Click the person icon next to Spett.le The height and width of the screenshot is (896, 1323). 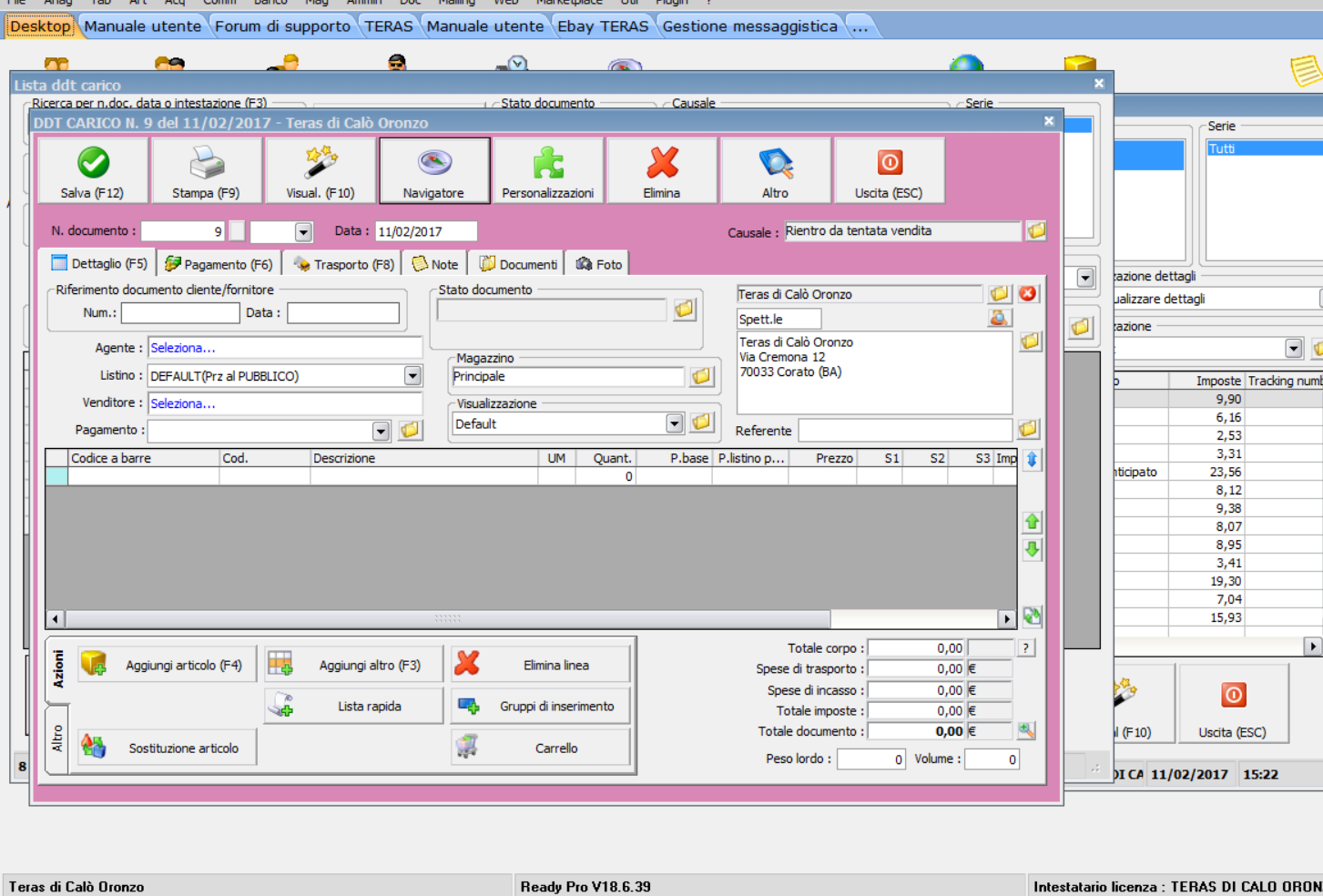999,318
